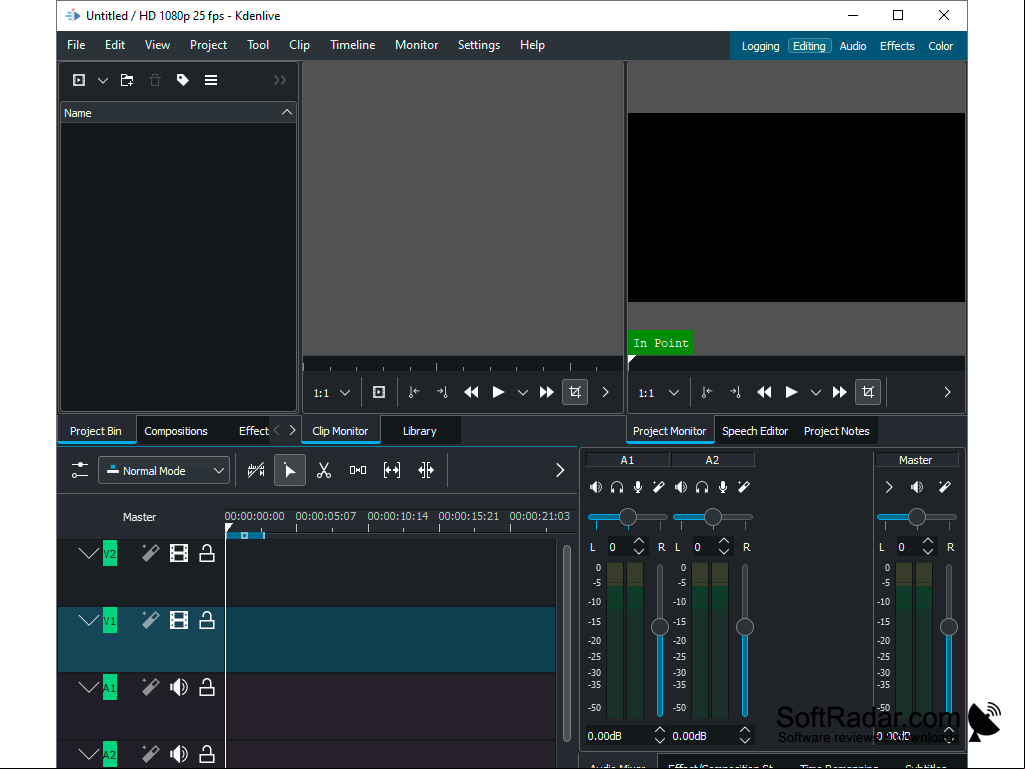Switch to the Library tab
This screenshot has width=1025, height=769.
420,431
